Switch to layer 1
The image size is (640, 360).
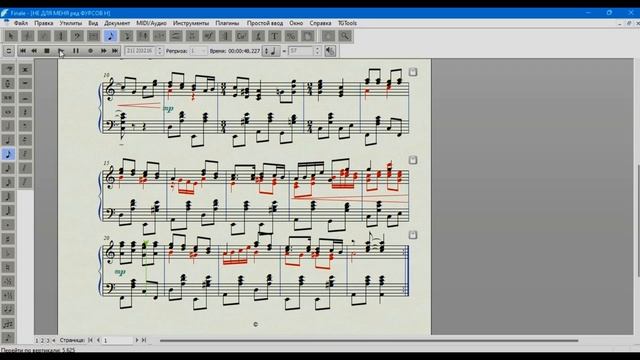pyautogui.click(x=37, y=340)
